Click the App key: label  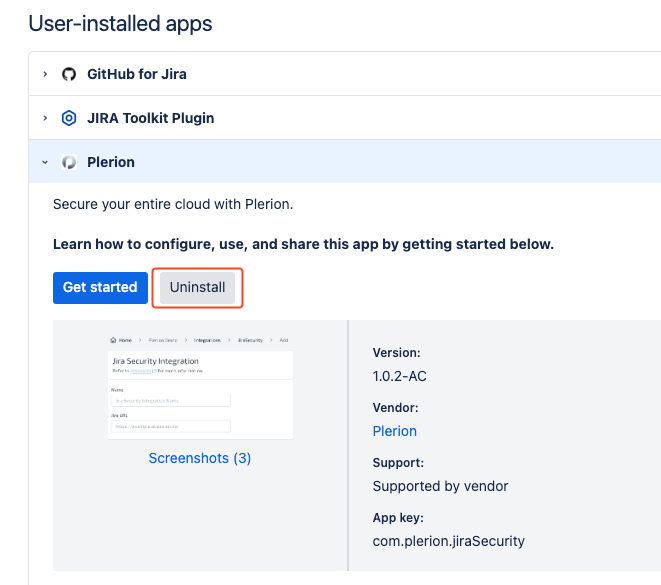398,518
